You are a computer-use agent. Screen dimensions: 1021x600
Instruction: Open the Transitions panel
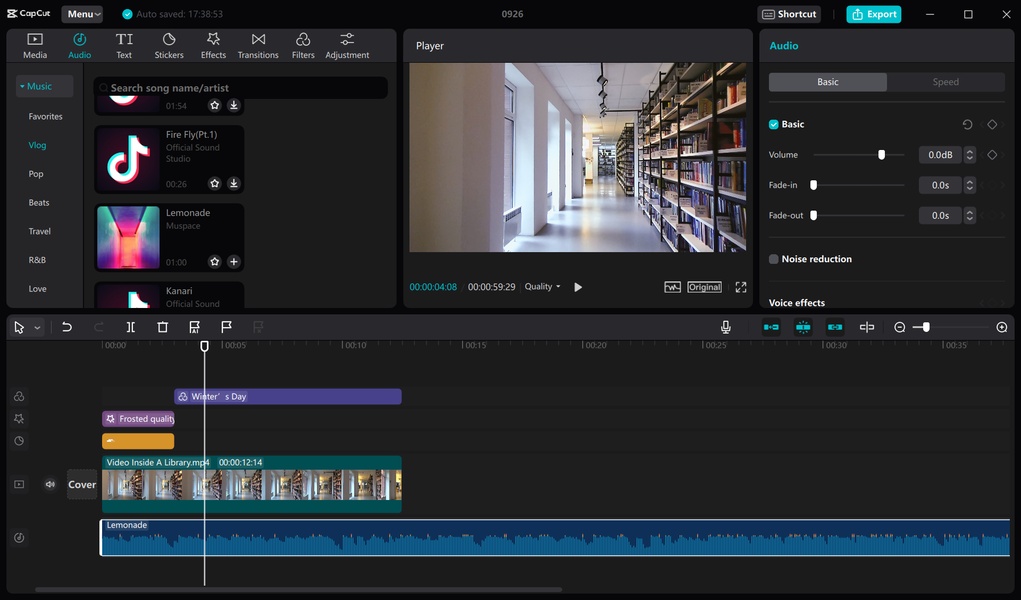coord(258,45)
